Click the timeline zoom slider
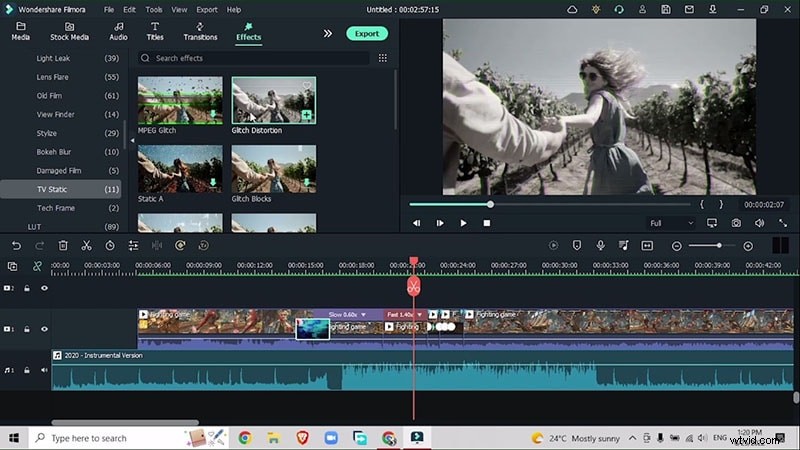This screenshot has width=800, height=450. [x=718, y=245]
